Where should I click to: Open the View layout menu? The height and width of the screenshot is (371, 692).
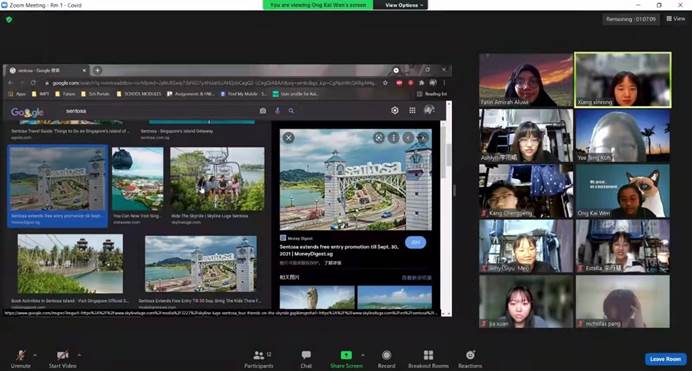(676, 19)
